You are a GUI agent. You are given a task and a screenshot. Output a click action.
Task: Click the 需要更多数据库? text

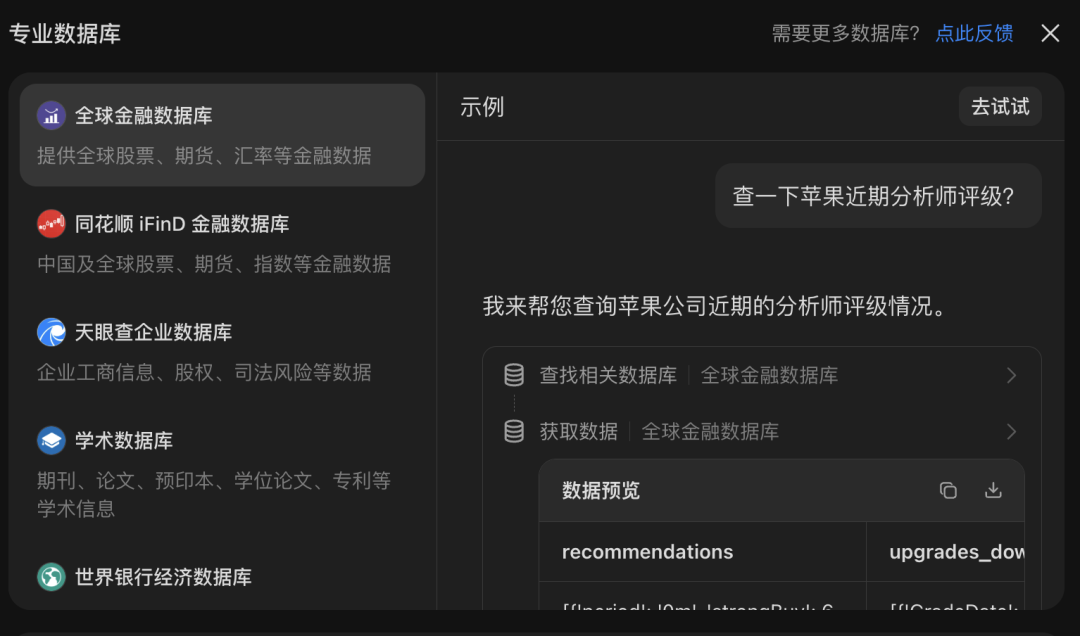[x=845, y=33]
